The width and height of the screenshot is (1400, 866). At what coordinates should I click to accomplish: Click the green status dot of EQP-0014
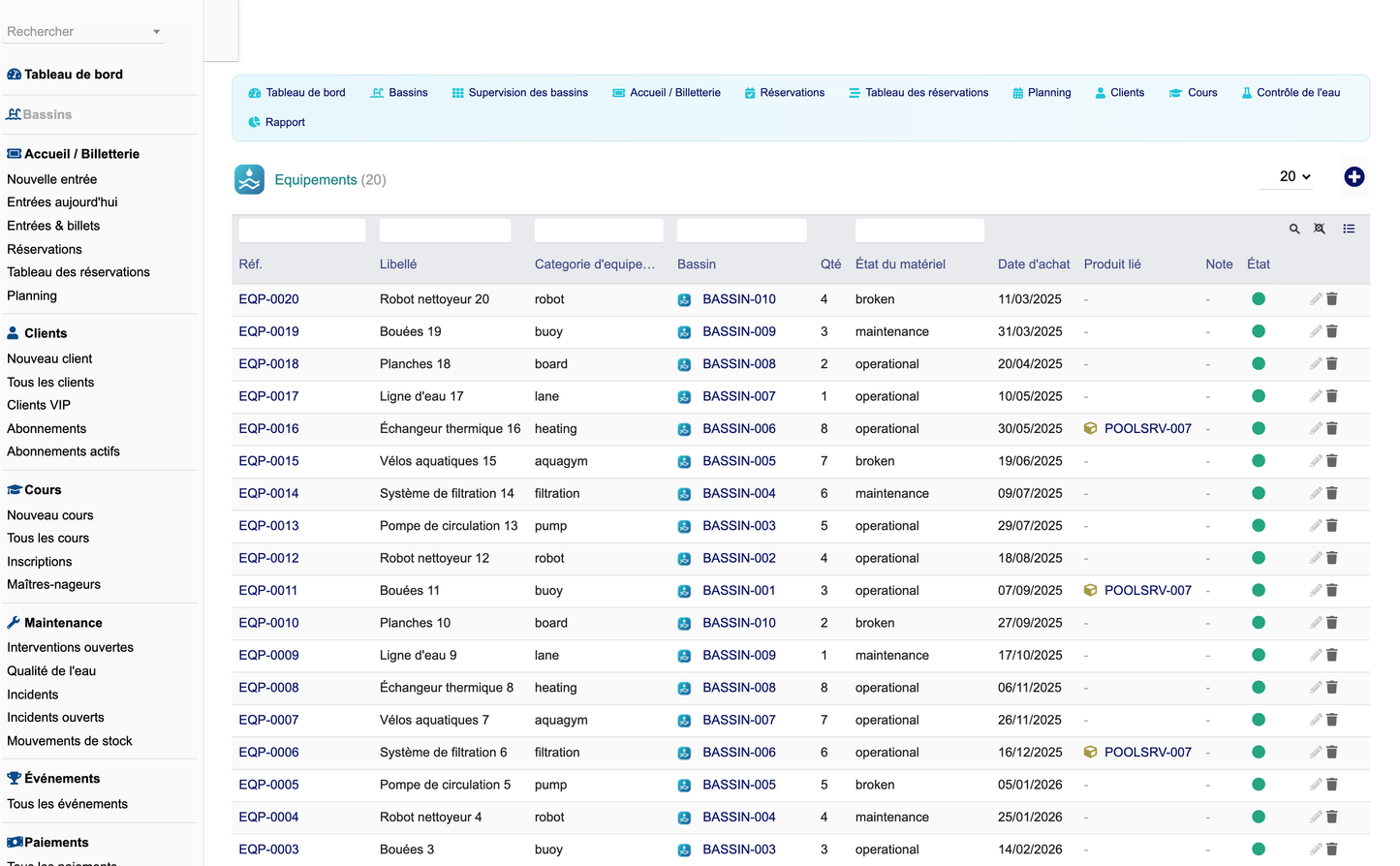click(x=1259, y=493)
